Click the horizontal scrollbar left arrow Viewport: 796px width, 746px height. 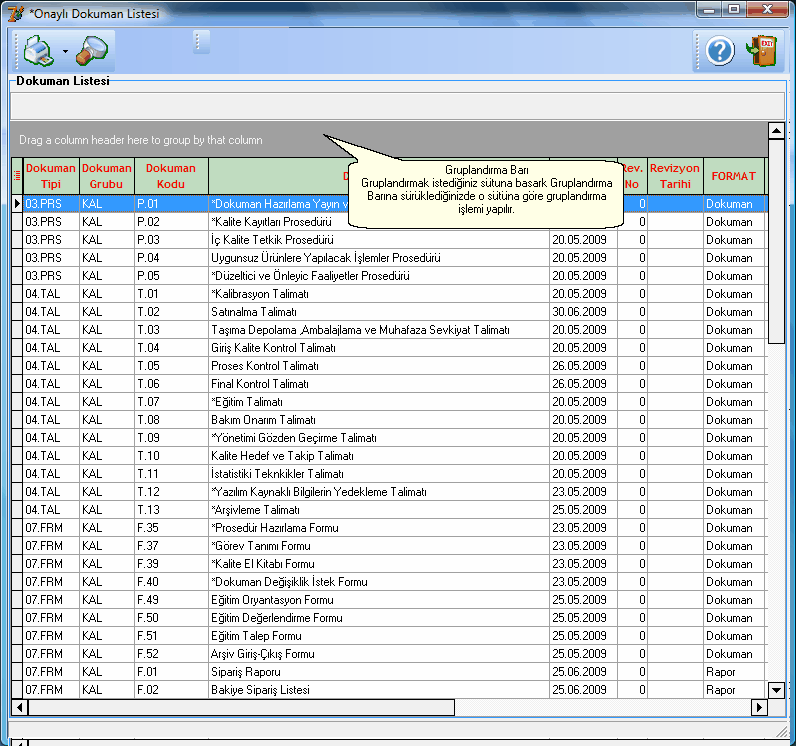click(19, 707)
